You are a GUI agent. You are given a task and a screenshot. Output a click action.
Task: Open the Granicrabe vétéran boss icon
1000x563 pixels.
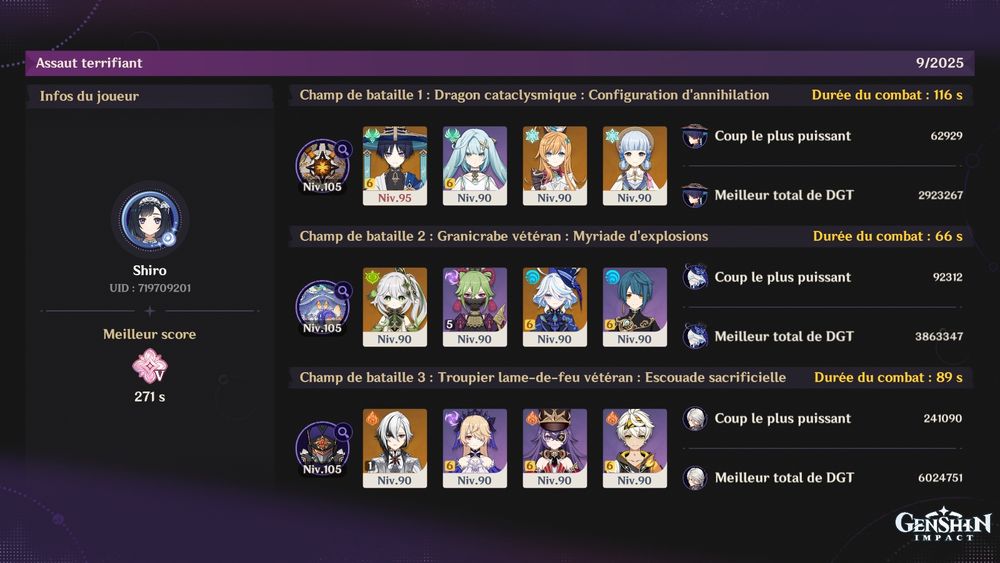pyautogui.click(x=323, y=307)
